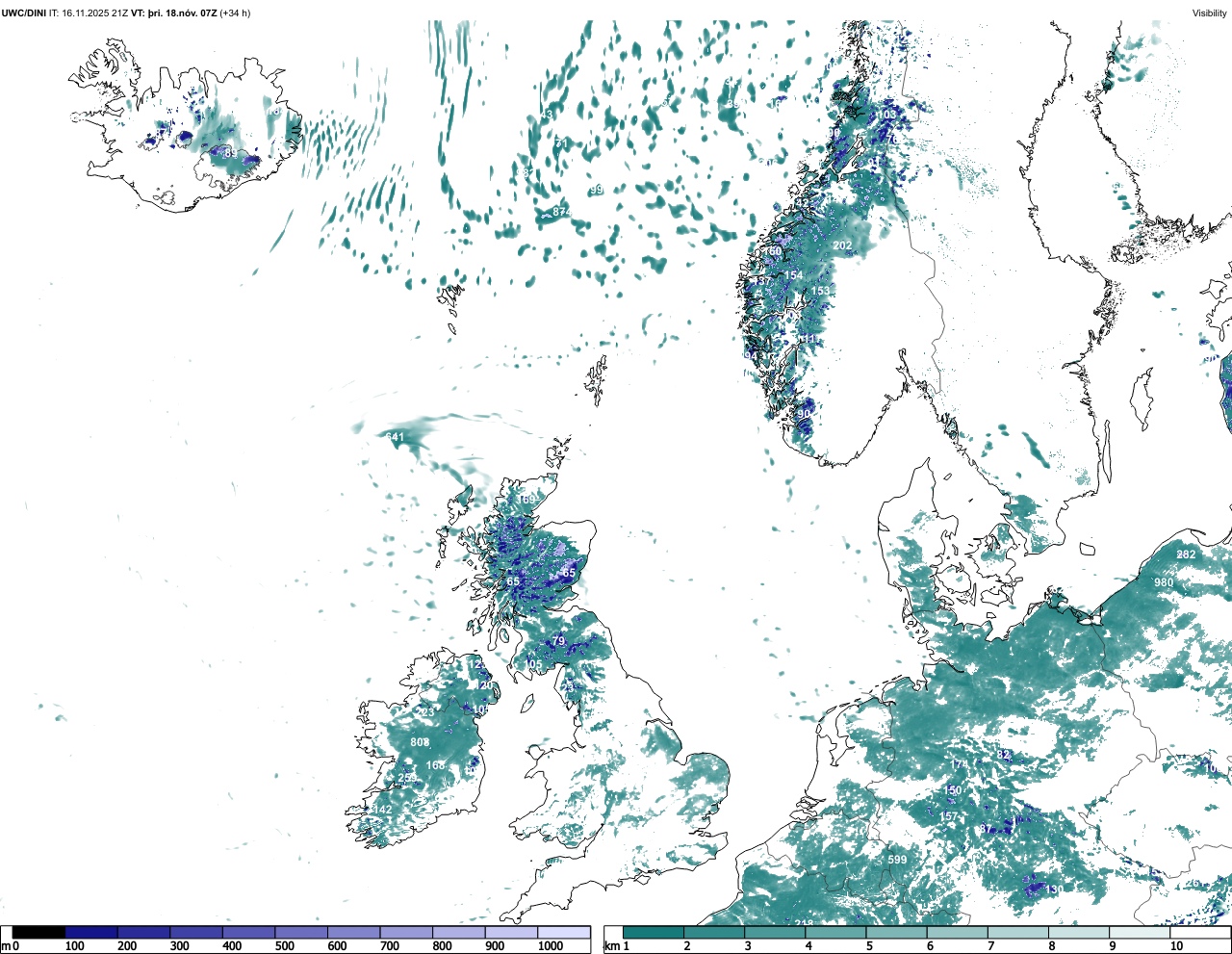Image resolution: width=1232 pixels, height=954 pixels.
Task: Click the '282' value on the Baltic coast
Action: [x=1186, y=554]
